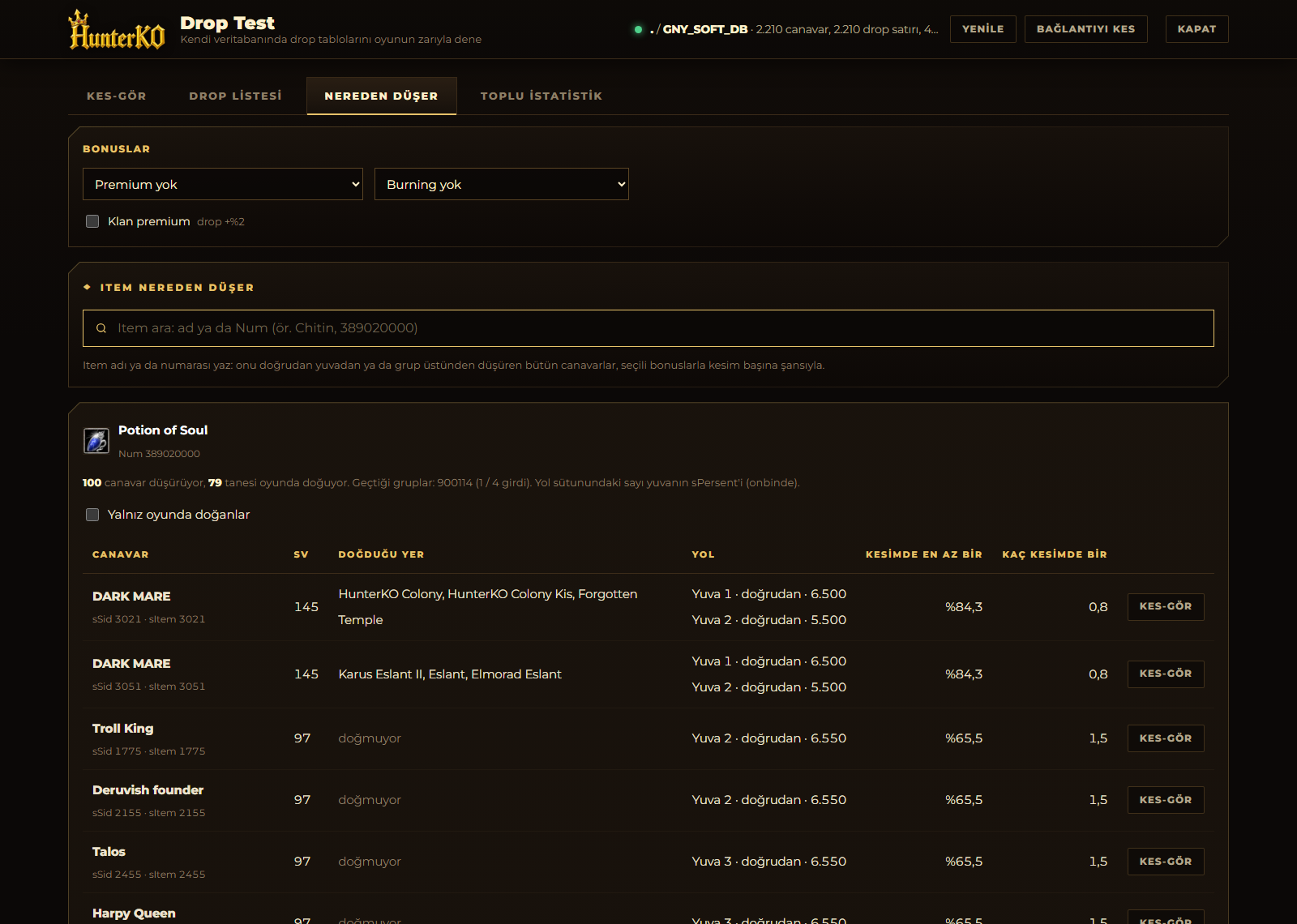Click the YENİLE button
Image resolution: width=1297 pixels, height=924 pixels.
[983, 29]
